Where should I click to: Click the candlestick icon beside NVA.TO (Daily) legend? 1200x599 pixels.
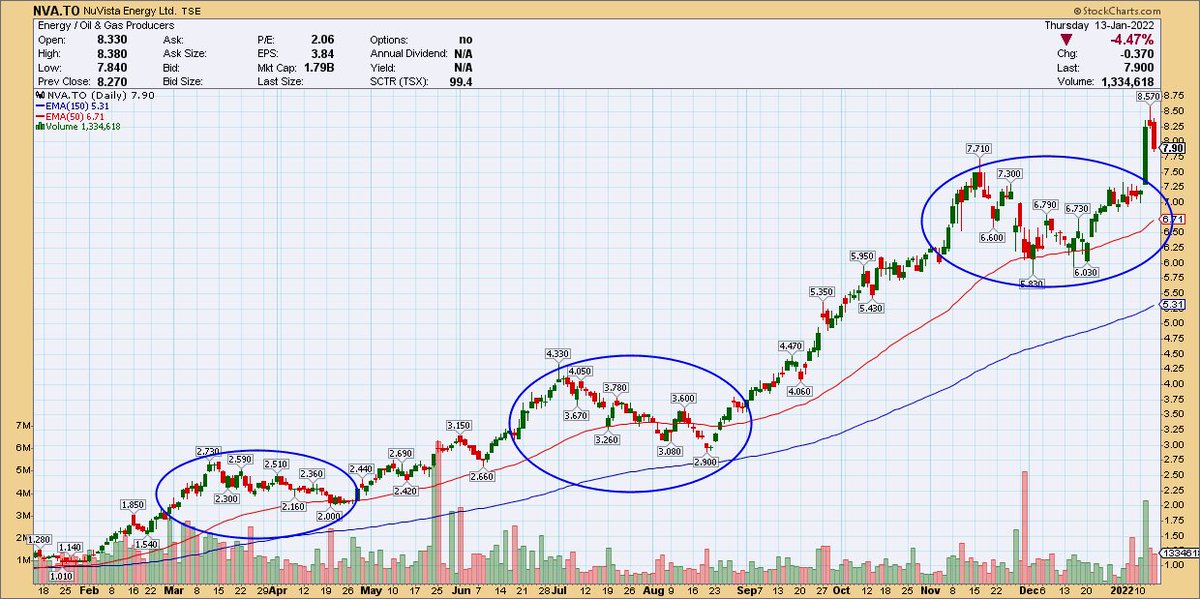click(x=38, y=95)
